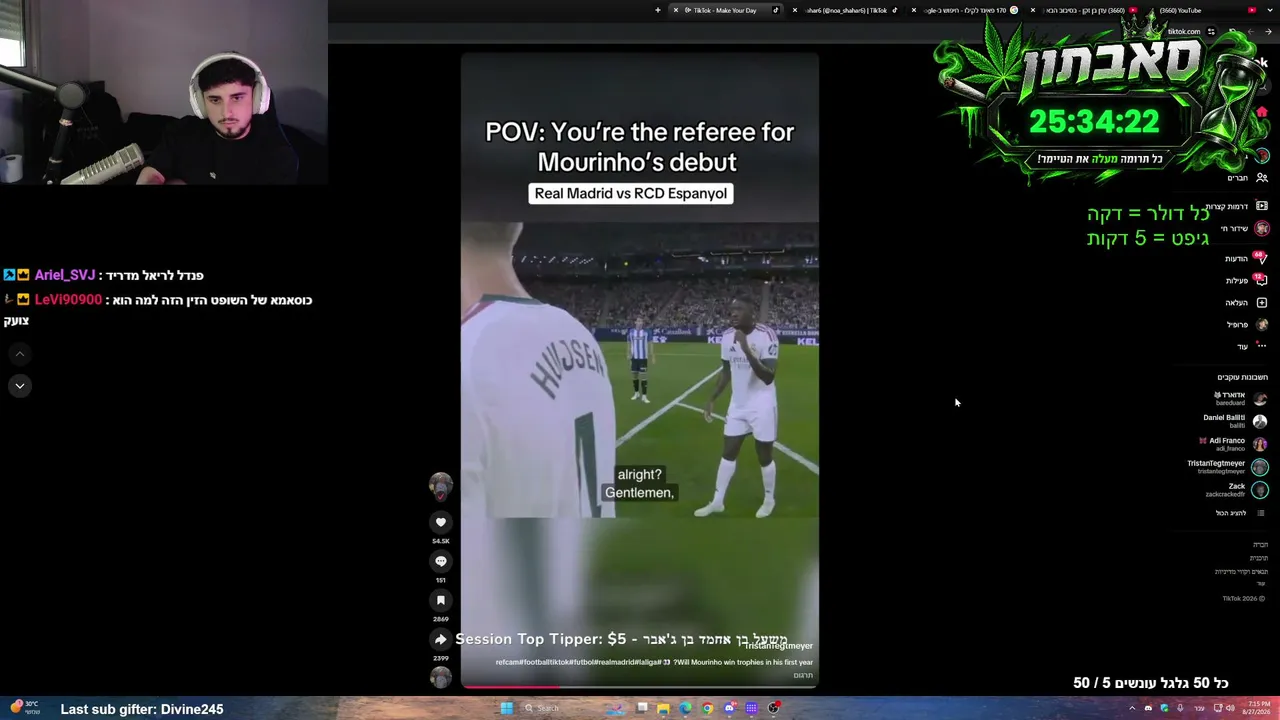Show hidden system tray icons chevron
The height and width of the screenshot is (720, 1280).
[x=1133, y=708]
